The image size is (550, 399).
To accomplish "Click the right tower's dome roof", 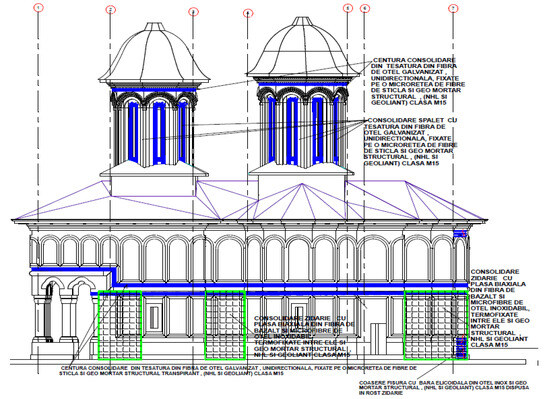I will click(303, 47).
